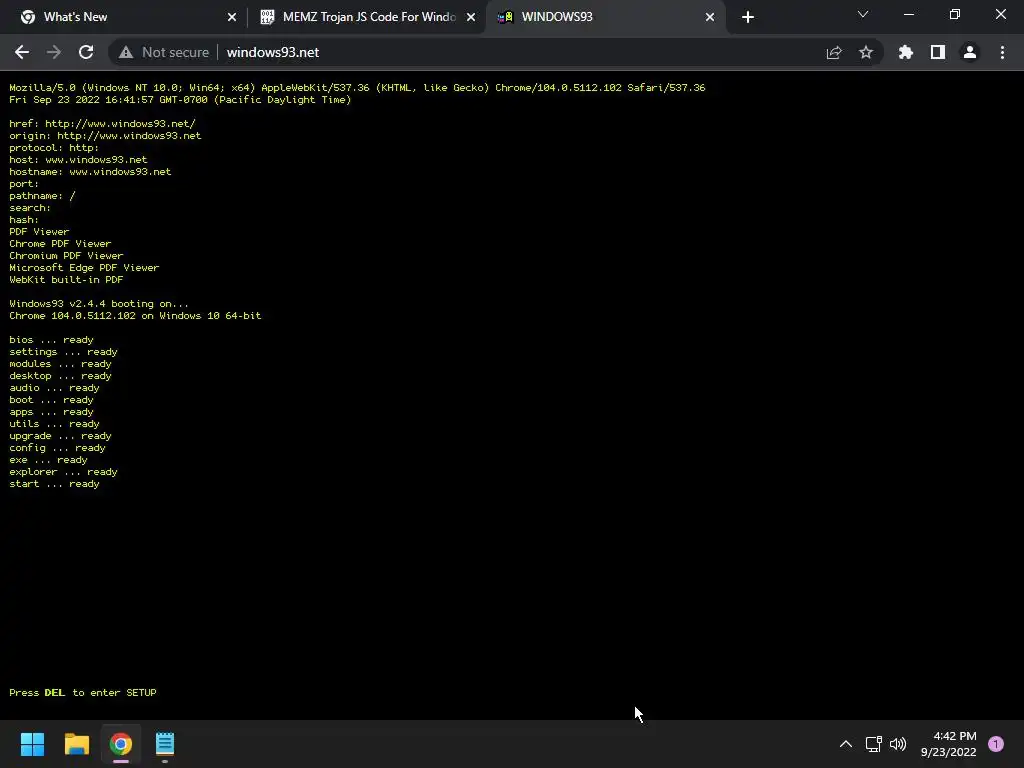Open File Explorer from the taskbar

pyautogui.click(x=76, y=744)
